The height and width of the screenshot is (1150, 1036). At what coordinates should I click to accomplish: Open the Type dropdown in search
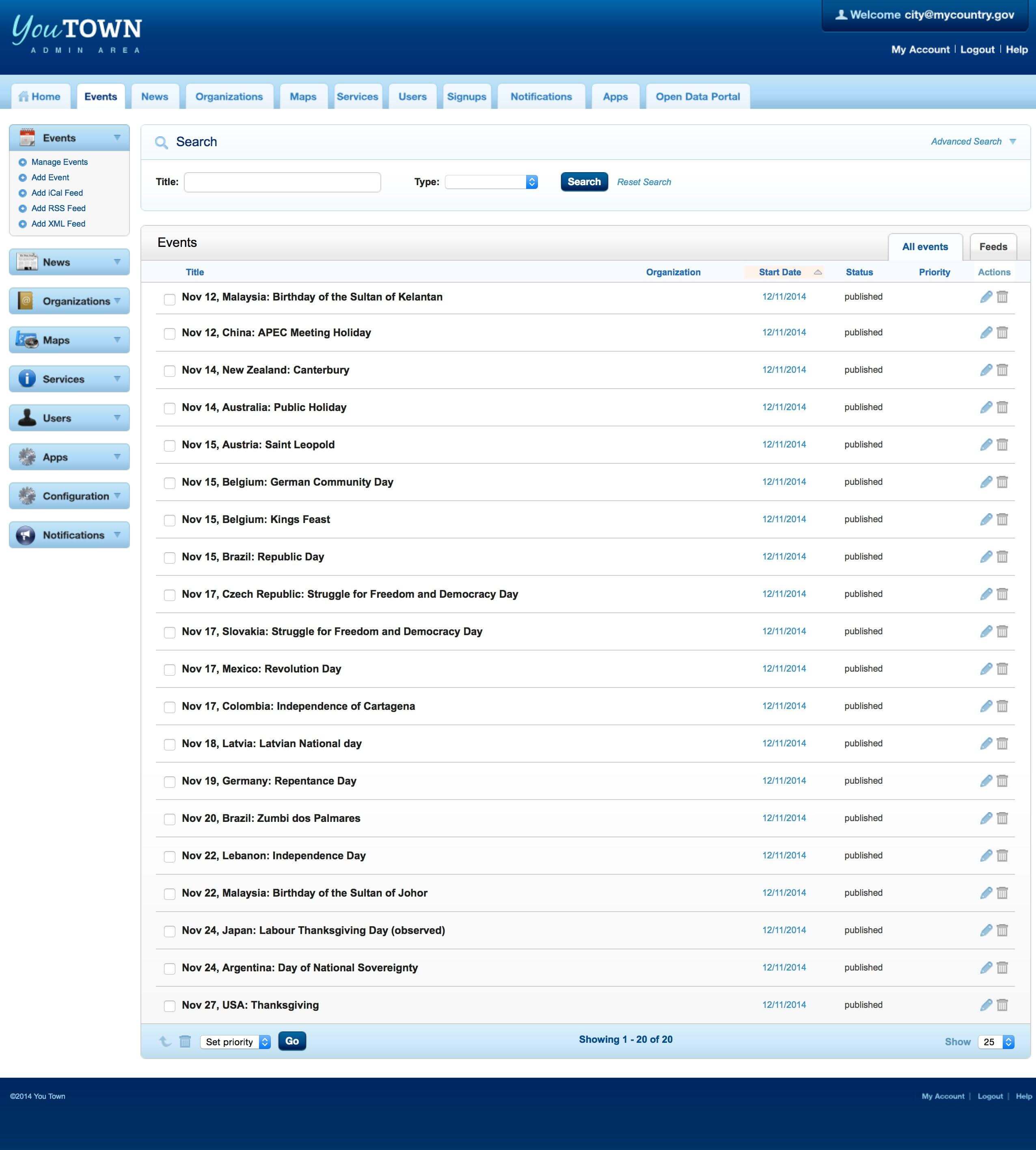click(491, 182)
